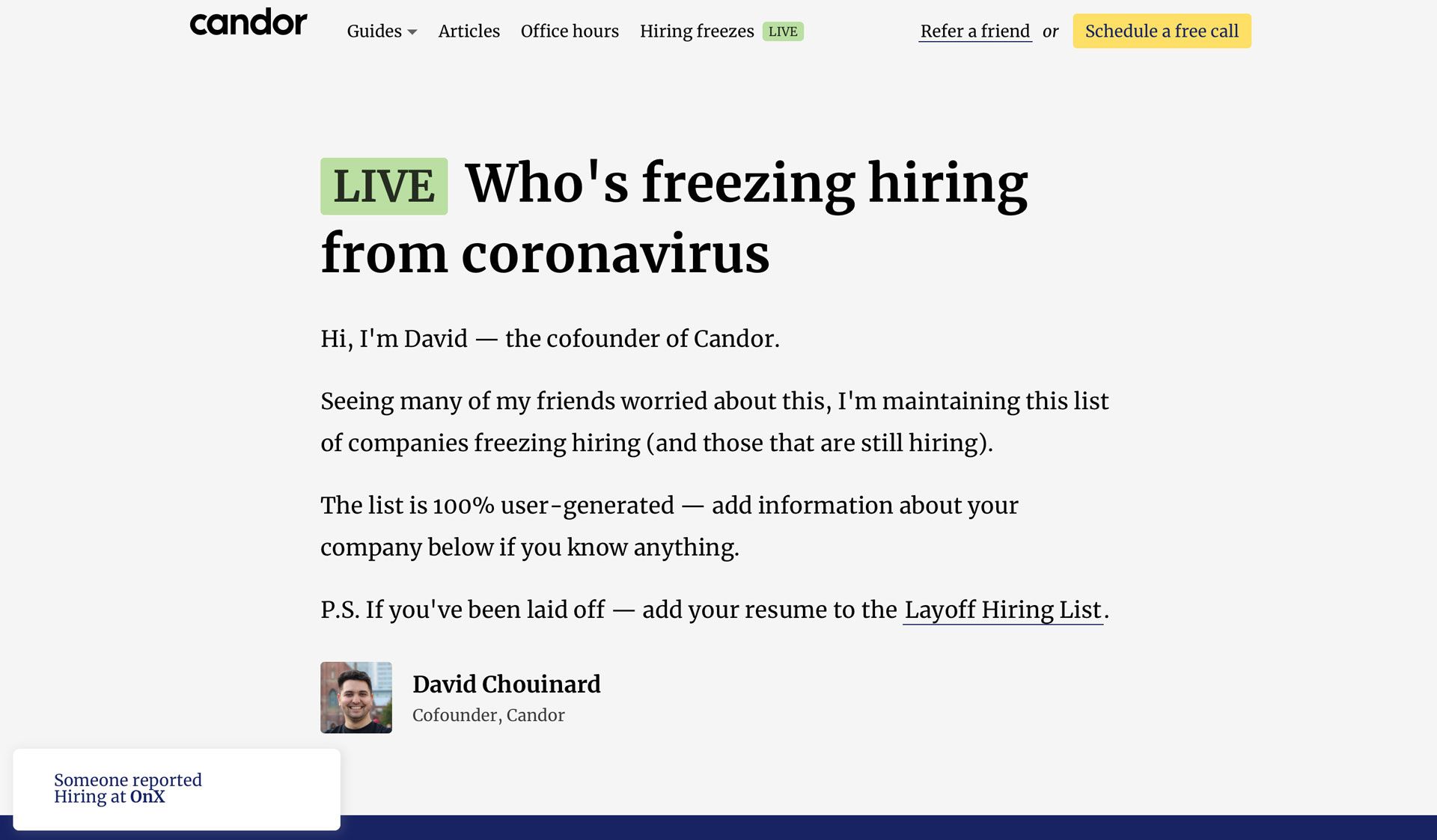Select the Articles menu item
The height and width of the screenshot is (840, 1437).
pos(469,31)
